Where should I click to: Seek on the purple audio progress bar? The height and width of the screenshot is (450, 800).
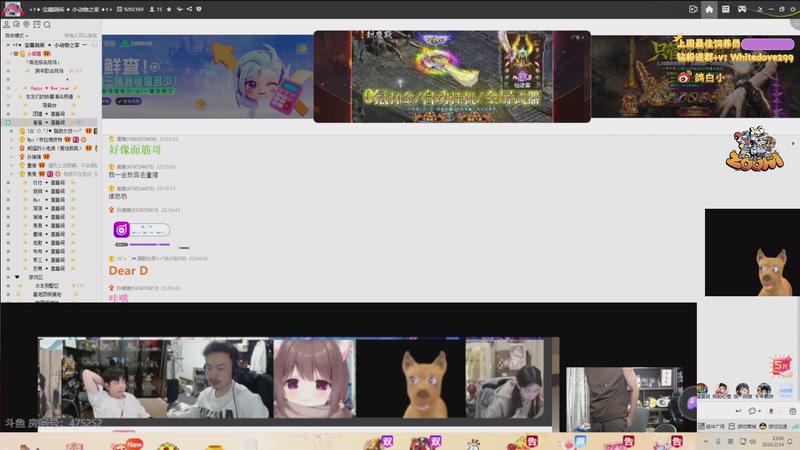click(x=149, y=245)
